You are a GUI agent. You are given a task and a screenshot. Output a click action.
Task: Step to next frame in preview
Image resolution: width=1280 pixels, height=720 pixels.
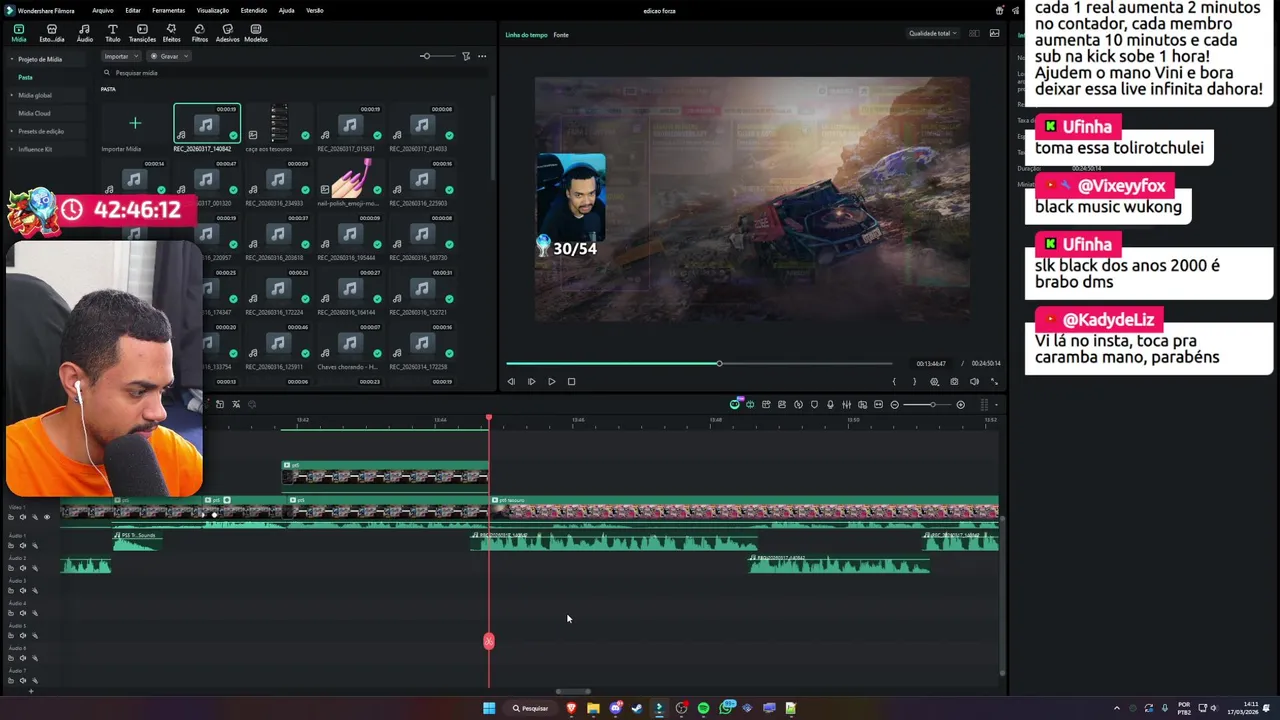[531, 381]
